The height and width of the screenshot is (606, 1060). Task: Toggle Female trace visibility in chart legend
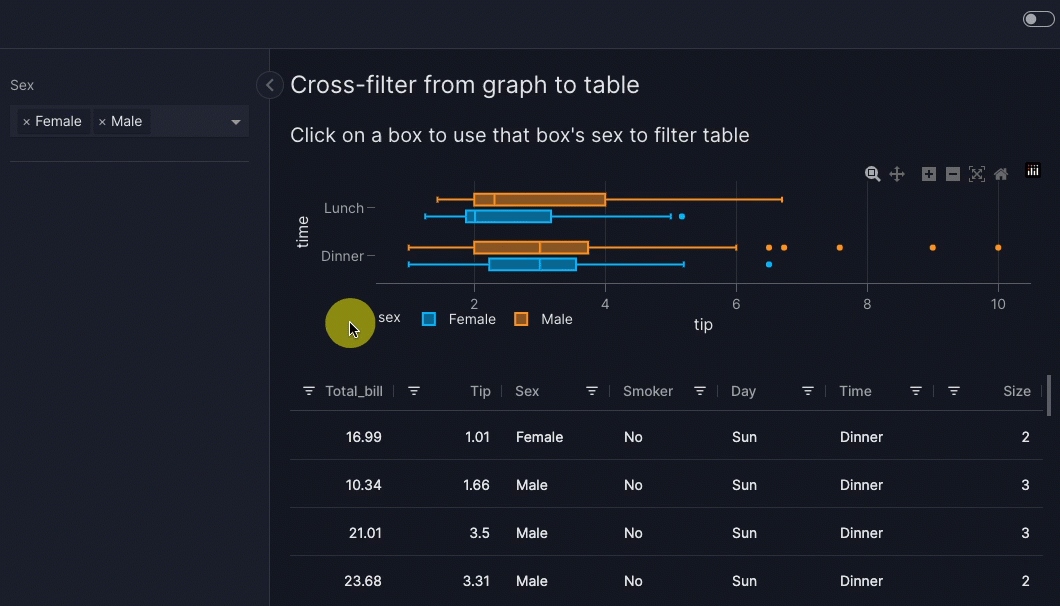(x=460, y=319)
